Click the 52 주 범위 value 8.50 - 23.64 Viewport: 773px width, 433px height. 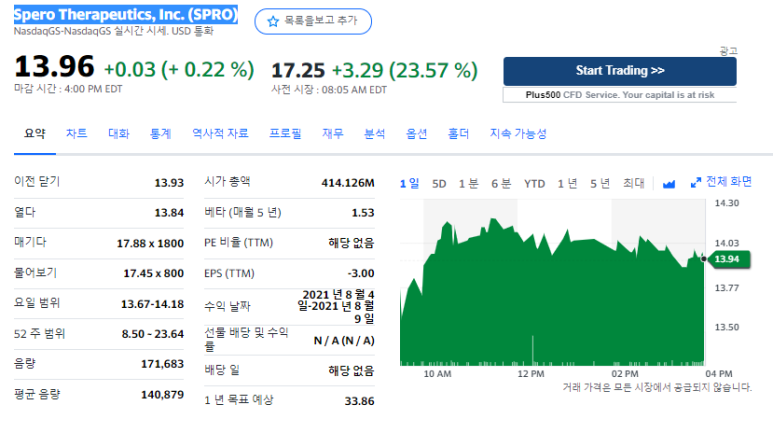(x=153, y=334)
